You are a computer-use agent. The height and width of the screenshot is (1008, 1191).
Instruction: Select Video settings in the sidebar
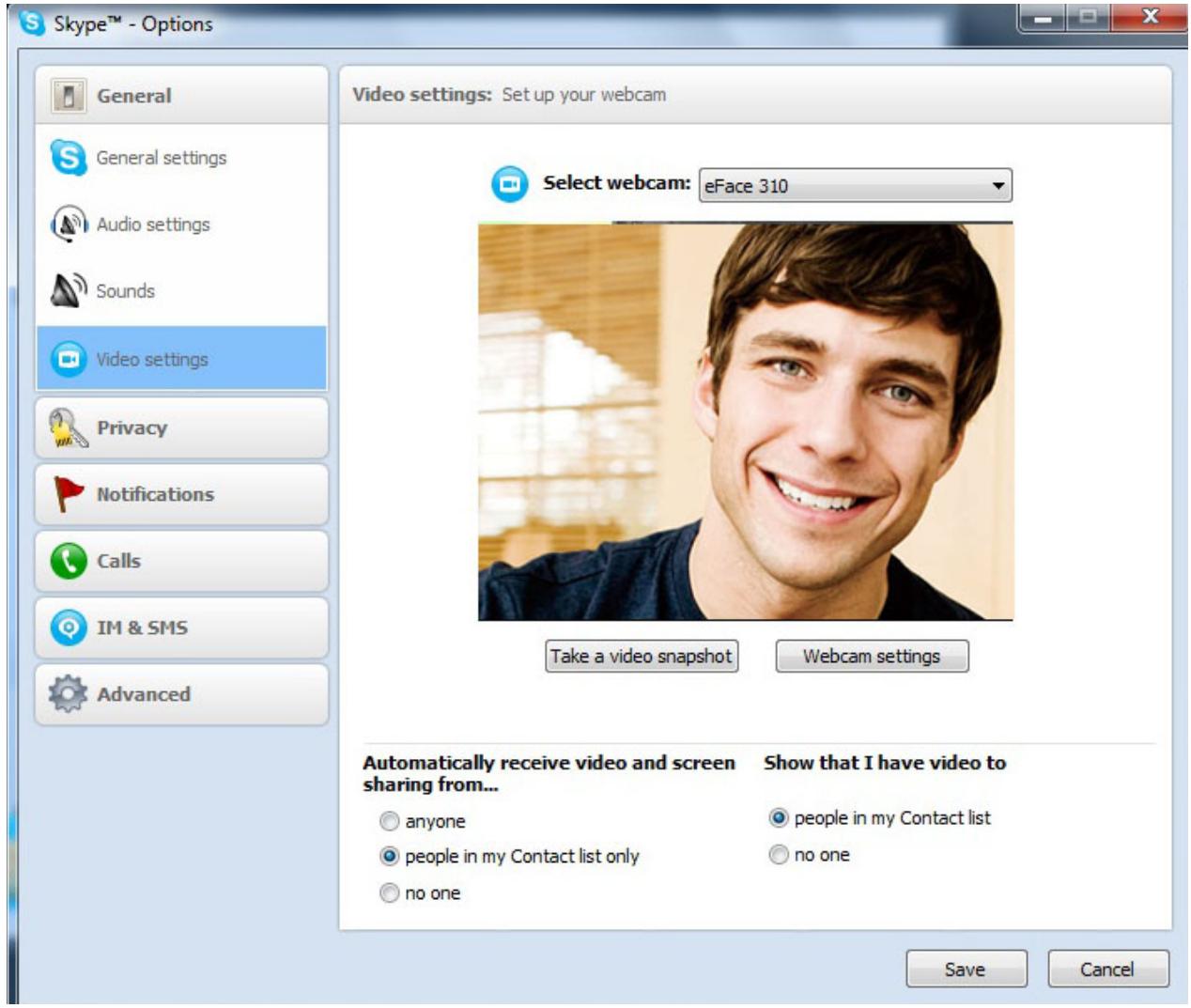181,359
